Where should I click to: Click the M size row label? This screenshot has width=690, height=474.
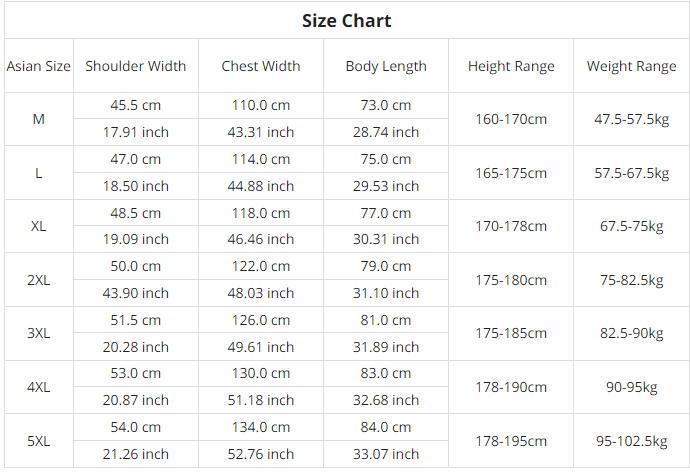tap(39, 119)
